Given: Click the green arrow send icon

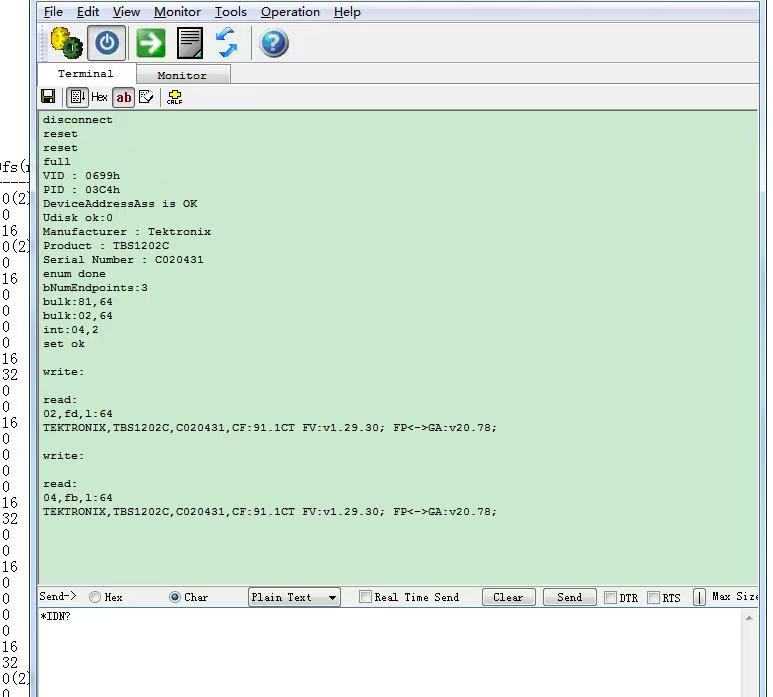Looking at the screenshot, I should click(x=150, y=43).
